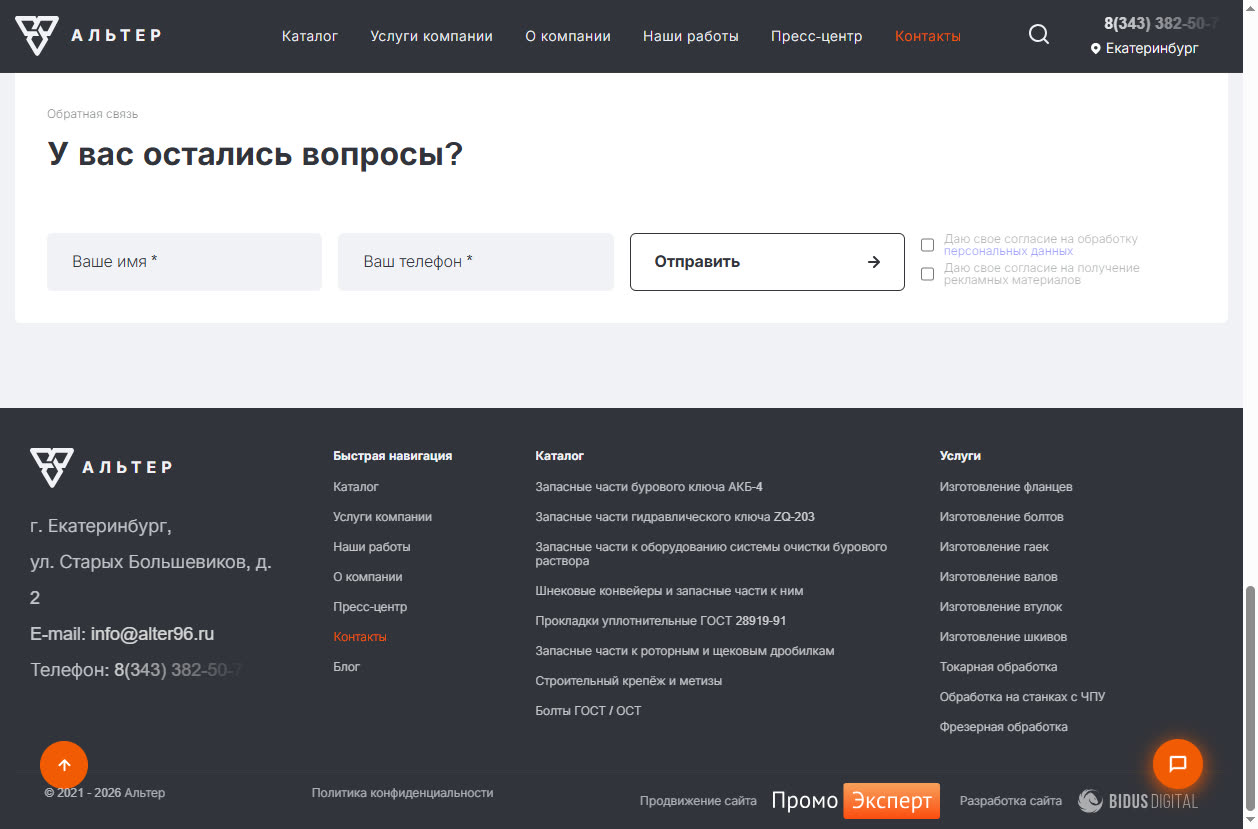
Task: Click the Альтер logo in the footer
Action: [101, 467]
